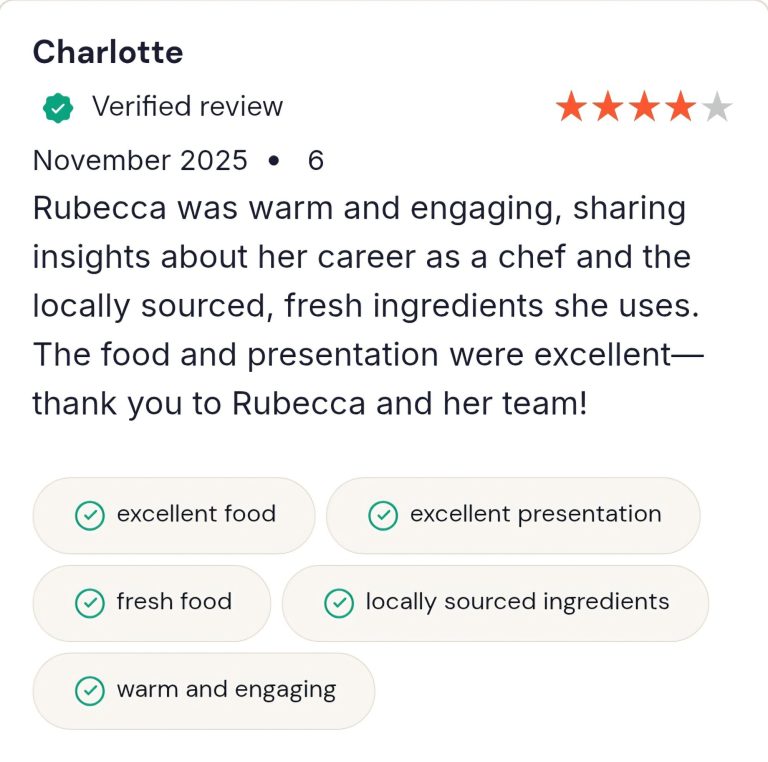The image size is (768, 762).
Task: Select the excellent presentation tag
Action: (x=513, y=515)
